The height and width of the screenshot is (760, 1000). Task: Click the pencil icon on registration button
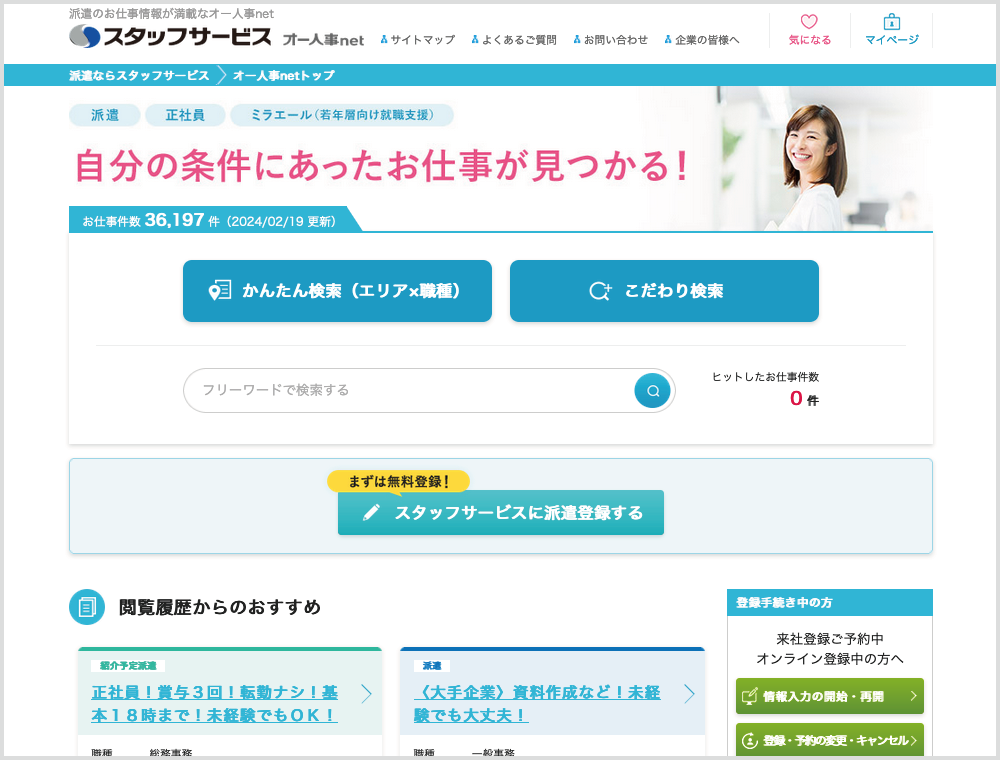pos(371,513)
